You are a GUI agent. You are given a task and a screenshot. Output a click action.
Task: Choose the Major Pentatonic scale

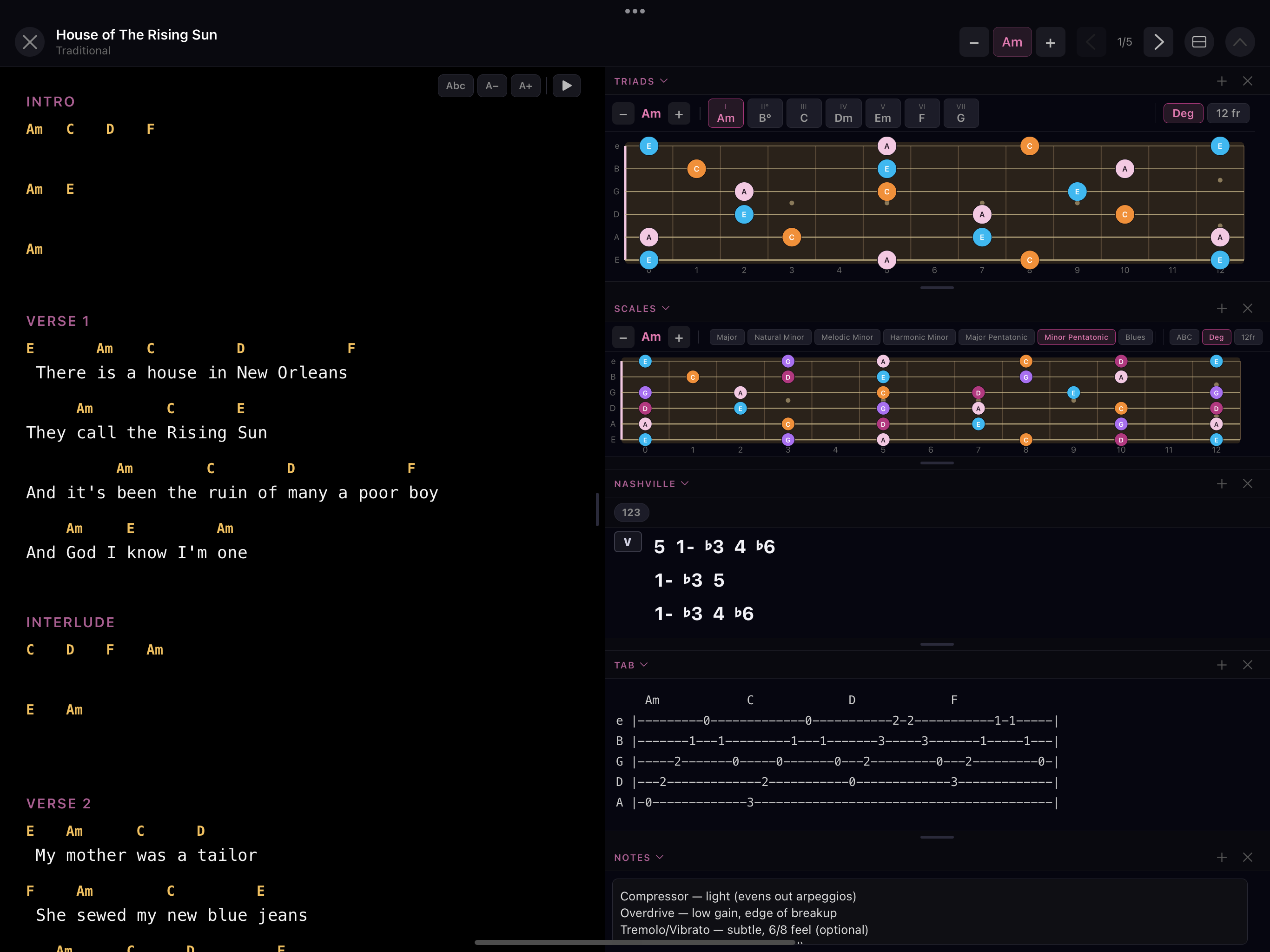coord(996,337)
